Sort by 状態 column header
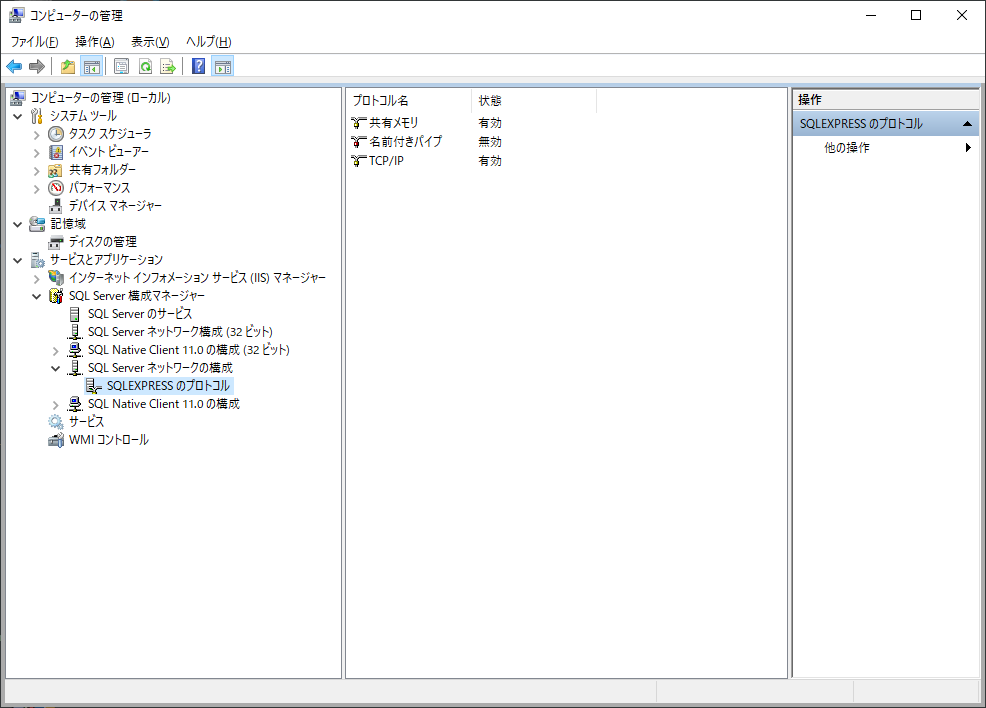This screenshot has width=986, height=708. coord(533,101)
